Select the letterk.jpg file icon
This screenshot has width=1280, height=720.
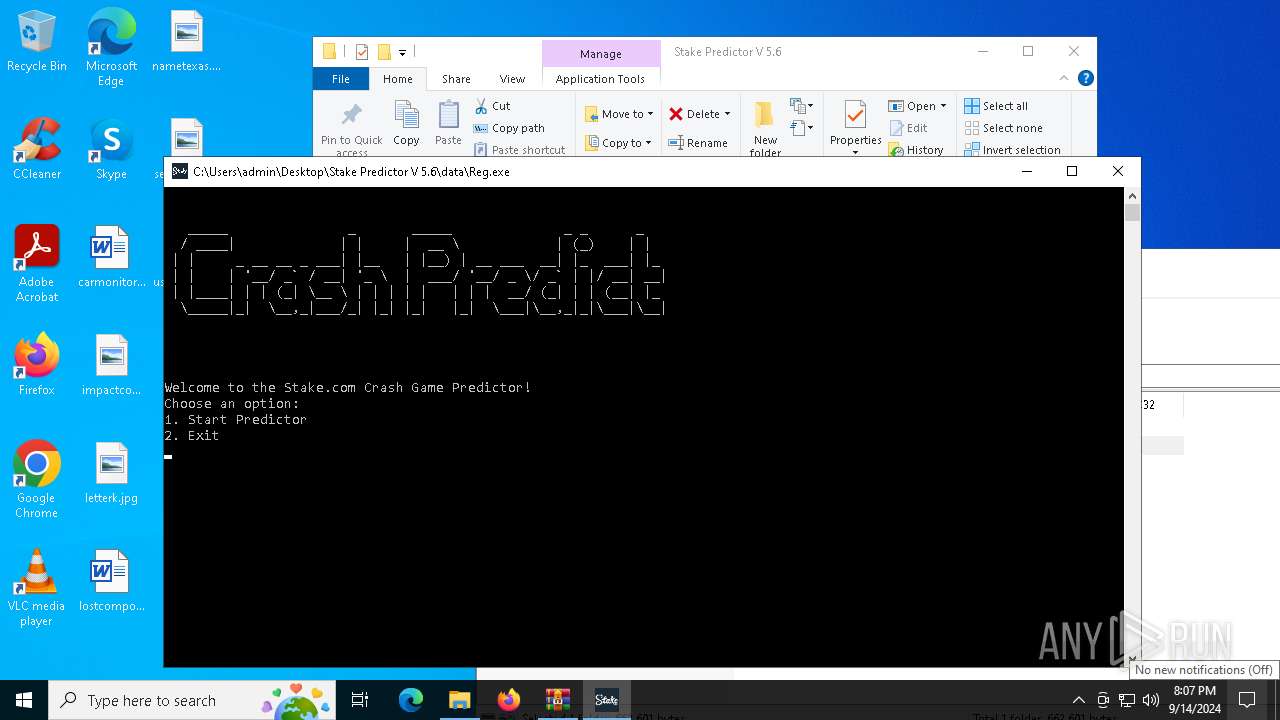(111, 474)
